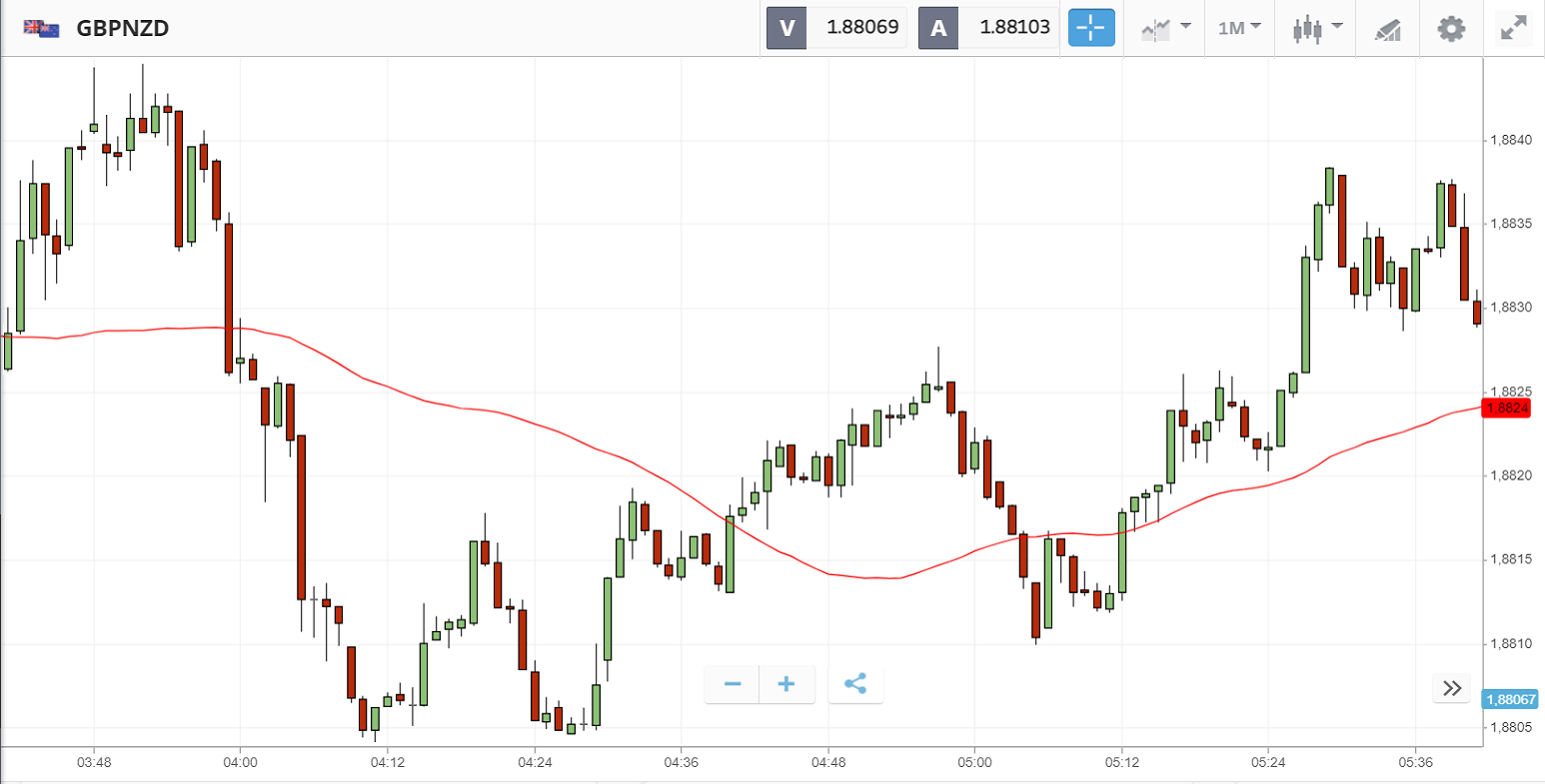
Task: Expand chart to fullscreen
Action: coord(1514,28)
